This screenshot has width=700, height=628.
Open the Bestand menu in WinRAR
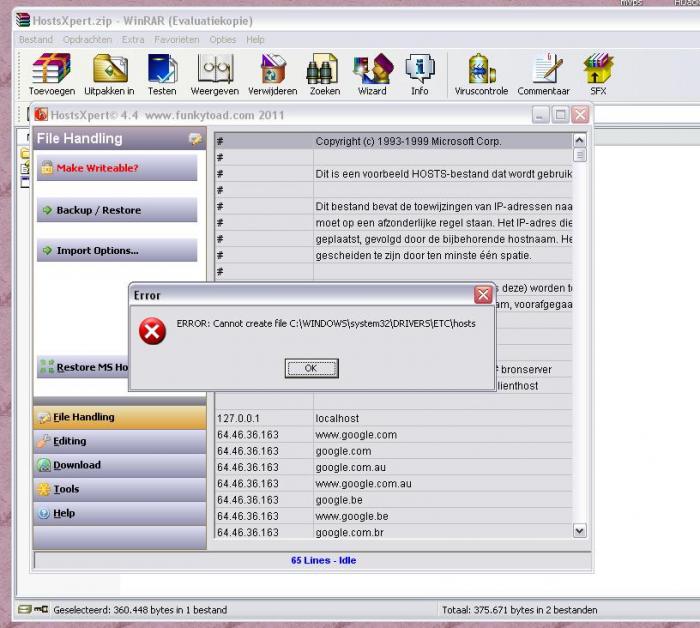click(x=36, y=40)
